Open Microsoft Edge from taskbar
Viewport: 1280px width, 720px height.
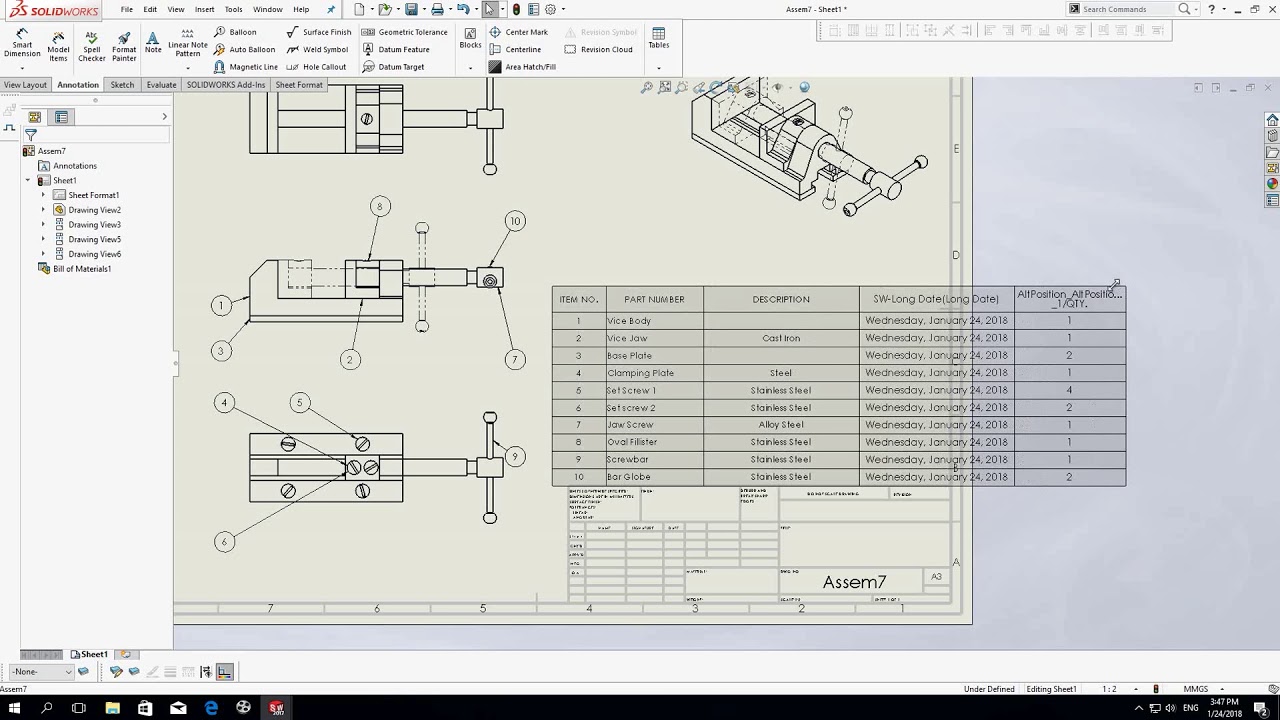click(x=211, y=708)
